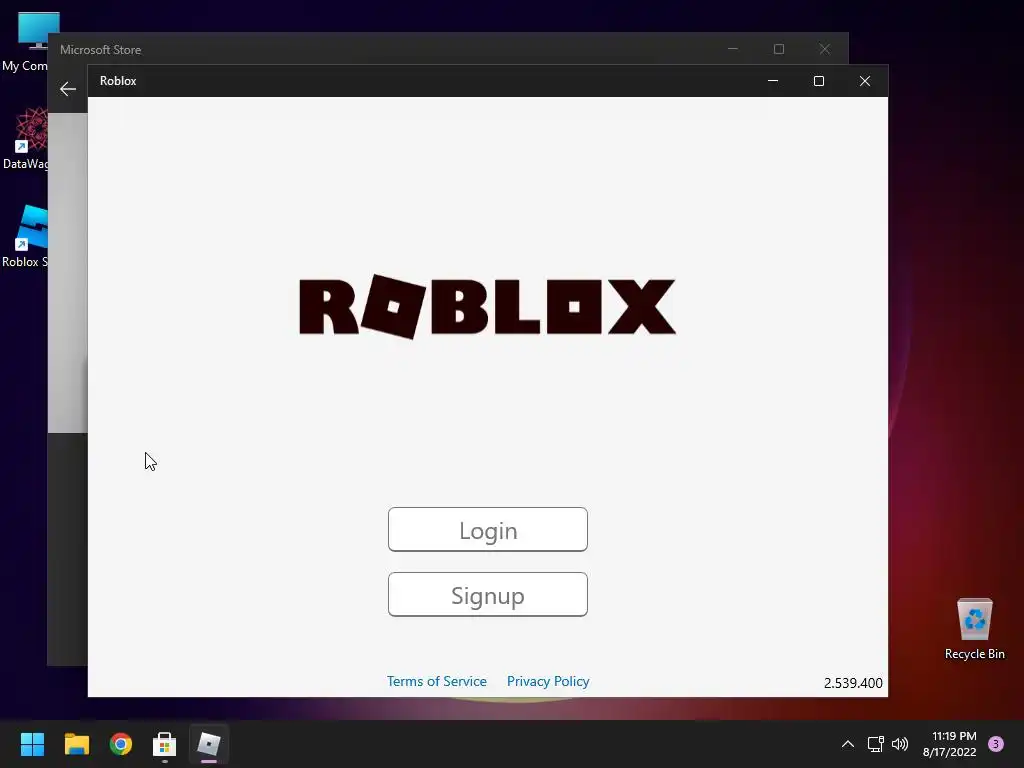Close the Microsoft Store window
This screenshot has height=768, width=1024.
[x=824, y=49]
